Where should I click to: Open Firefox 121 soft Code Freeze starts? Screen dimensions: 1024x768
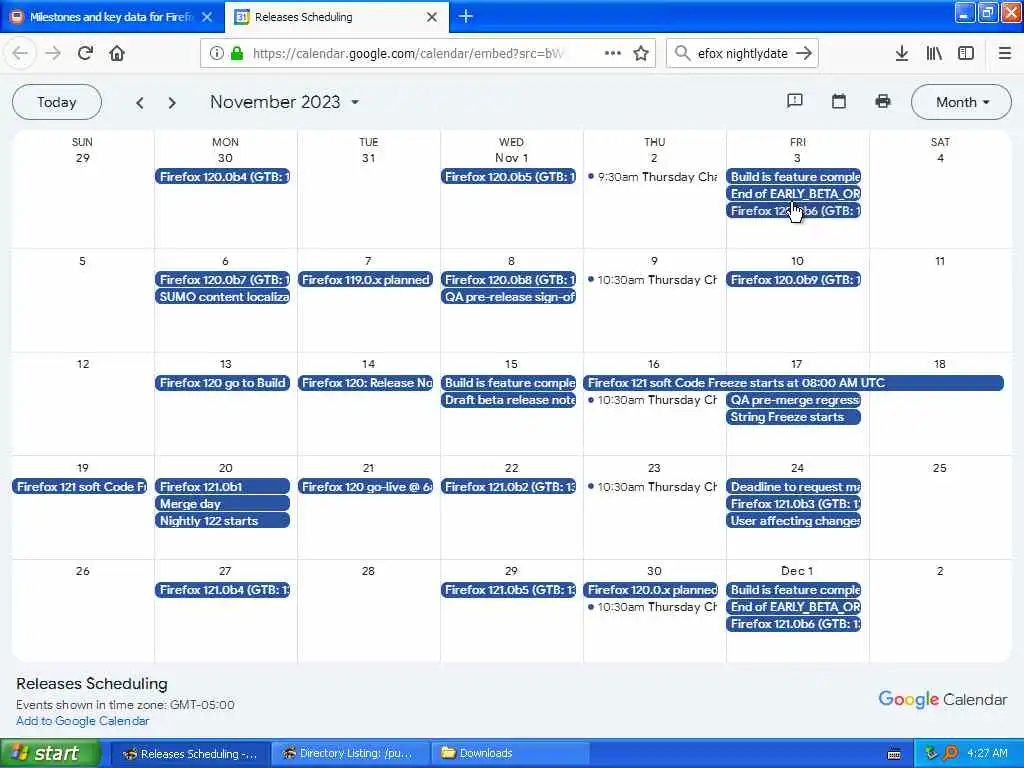[793, 383]
